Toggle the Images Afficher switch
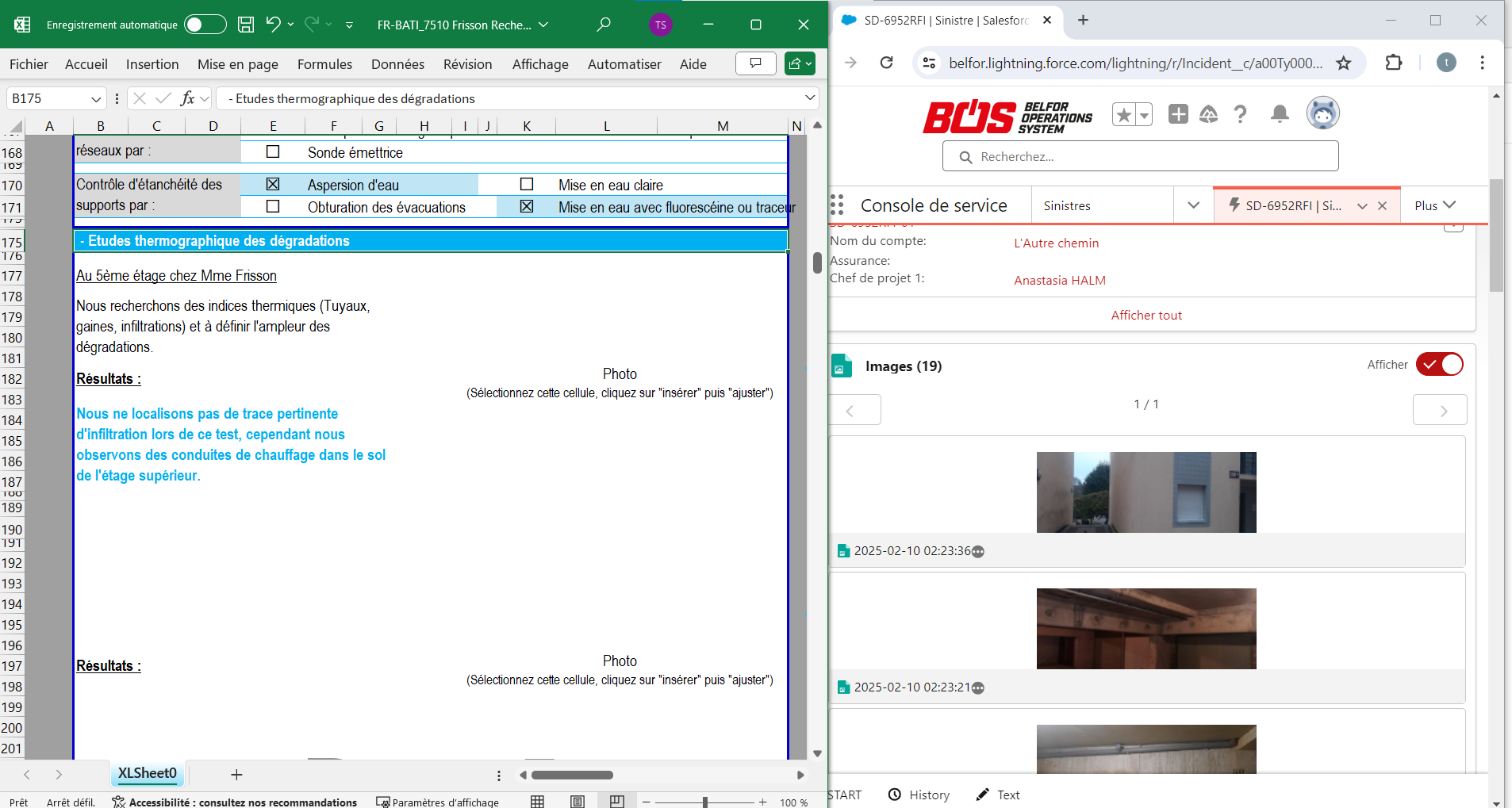 (x=1439, y=365)
